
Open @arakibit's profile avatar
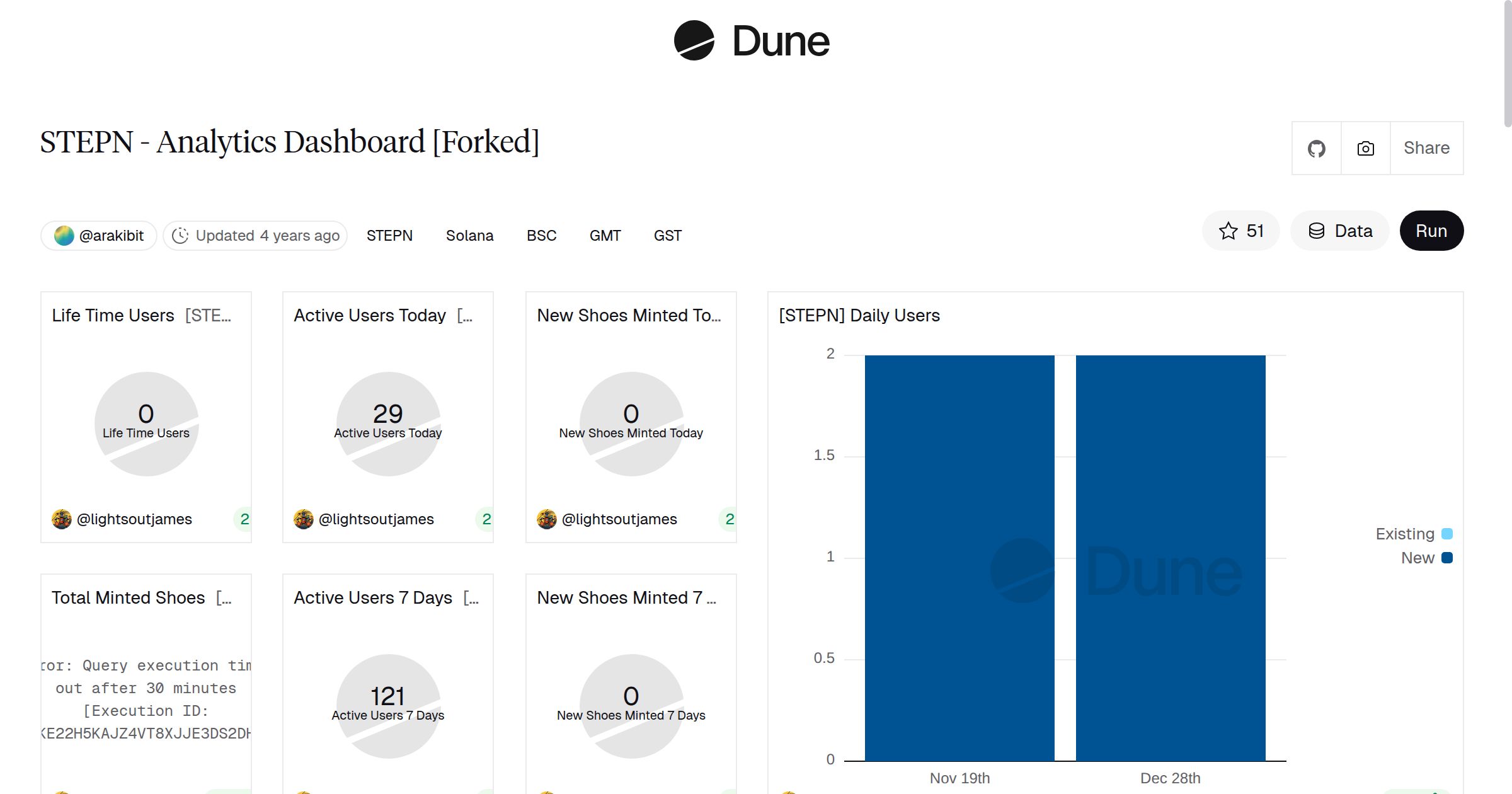tap(63, 234)
